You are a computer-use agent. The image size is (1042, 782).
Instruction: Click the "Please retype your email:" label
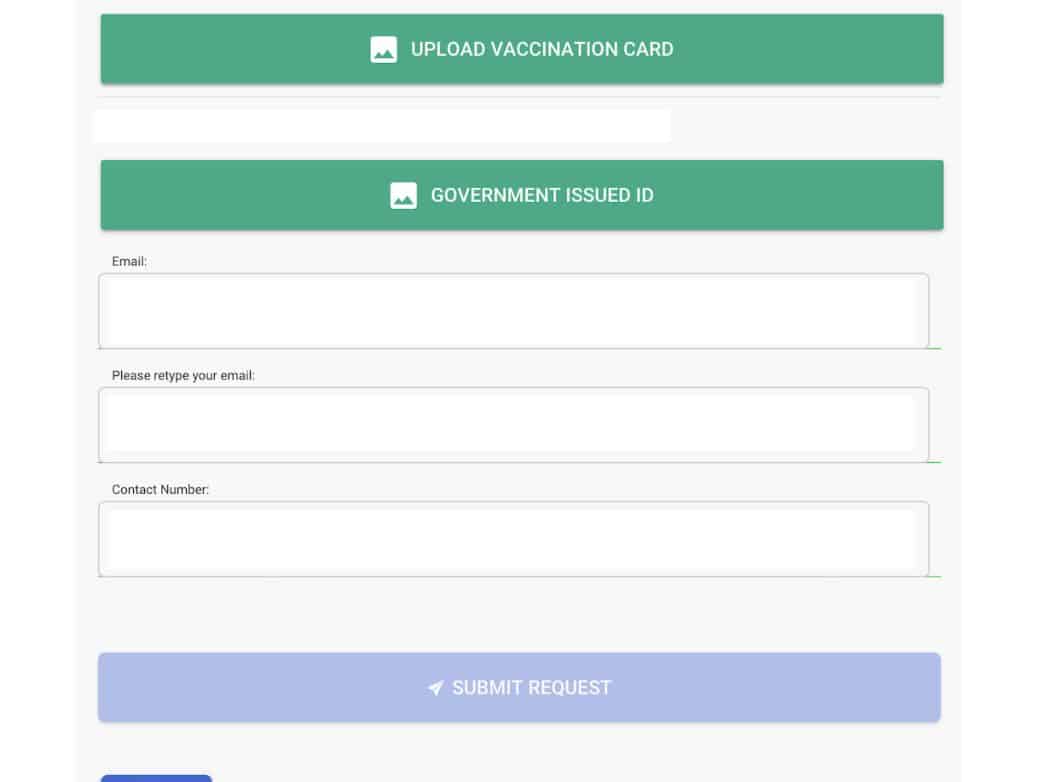[183, 376]
